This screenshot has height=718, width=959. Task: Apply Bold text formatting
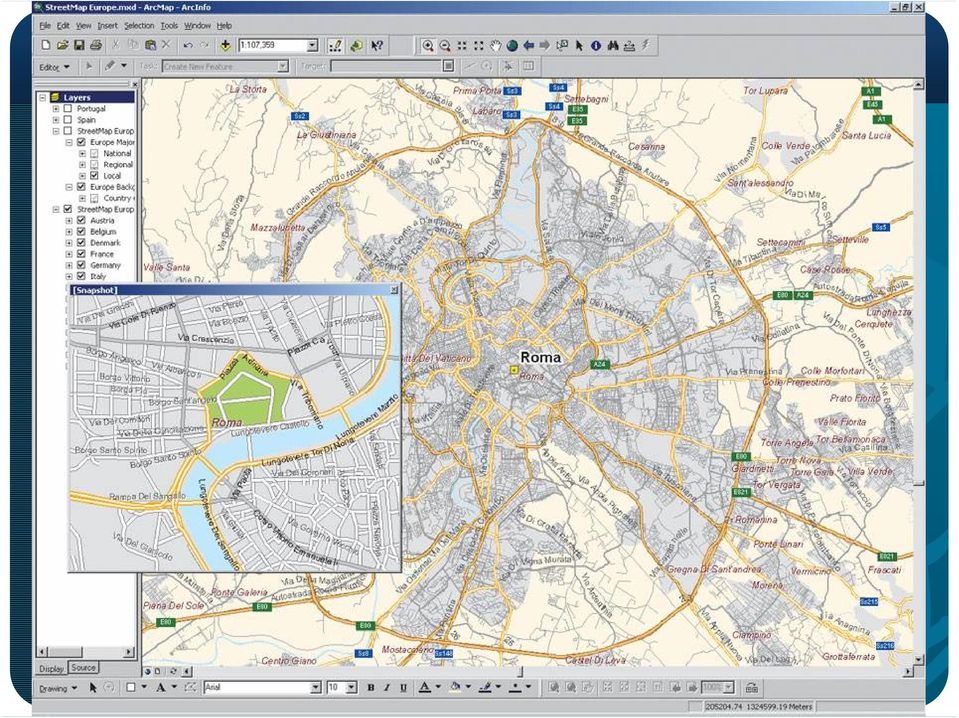(x=371, y=687)
